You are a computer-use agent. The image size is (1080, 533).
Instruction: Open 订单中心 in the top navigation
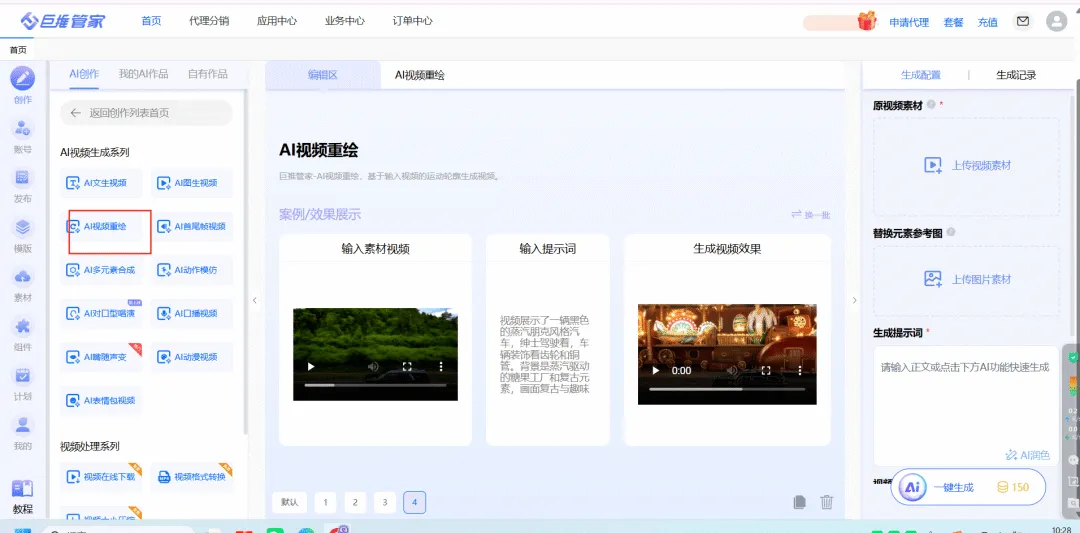click(412, 21)
